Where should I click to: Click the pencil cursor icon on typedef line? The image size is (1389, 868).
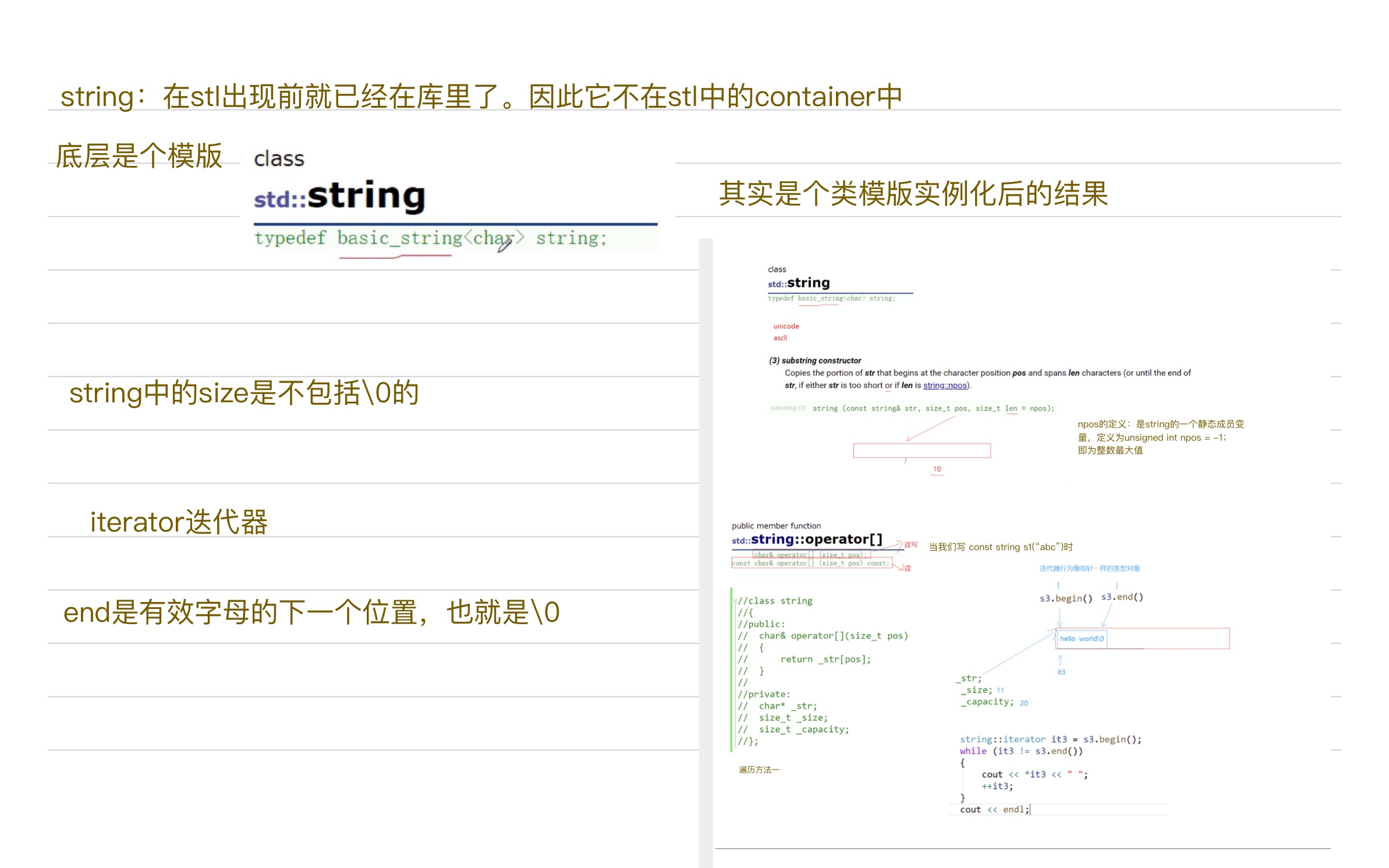pyautogui.click(x=504, y=245)
